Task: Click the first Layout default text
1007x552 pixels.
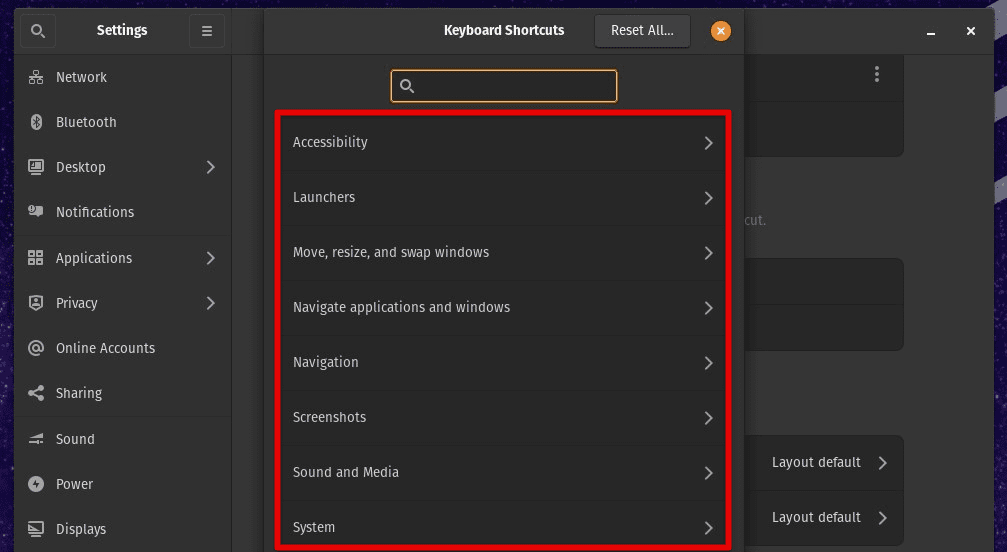Action: click(816, 463)
